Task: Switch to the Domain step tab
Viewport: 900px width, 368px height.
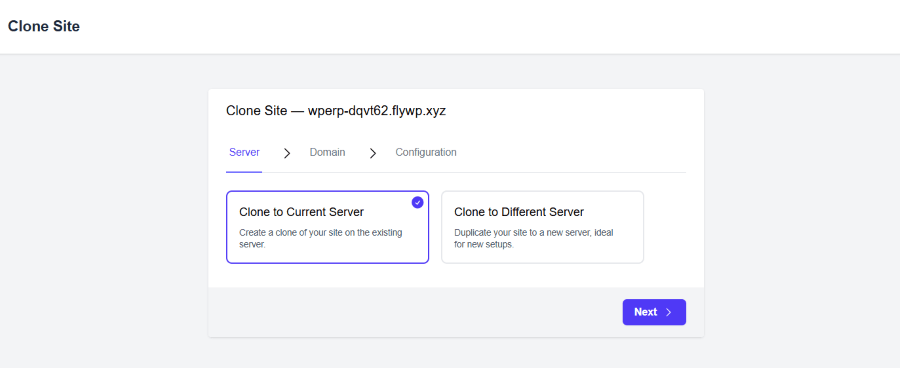Action: tap(328, 153)
